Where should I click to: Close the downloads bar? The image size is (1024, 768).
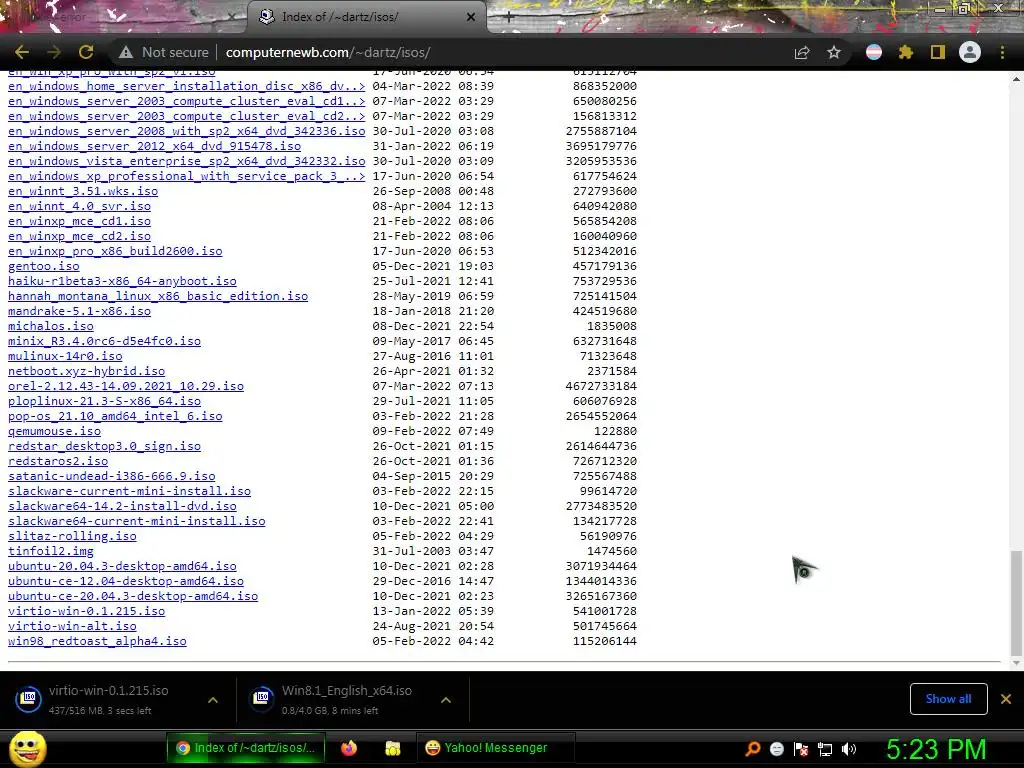[1006, 699]
